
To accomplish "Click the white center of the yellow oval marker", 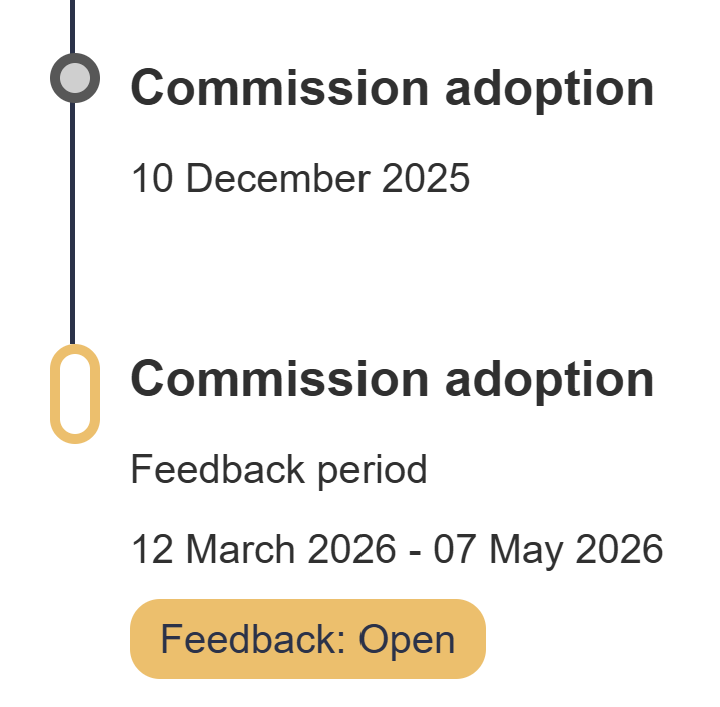I will click(74, 393).
